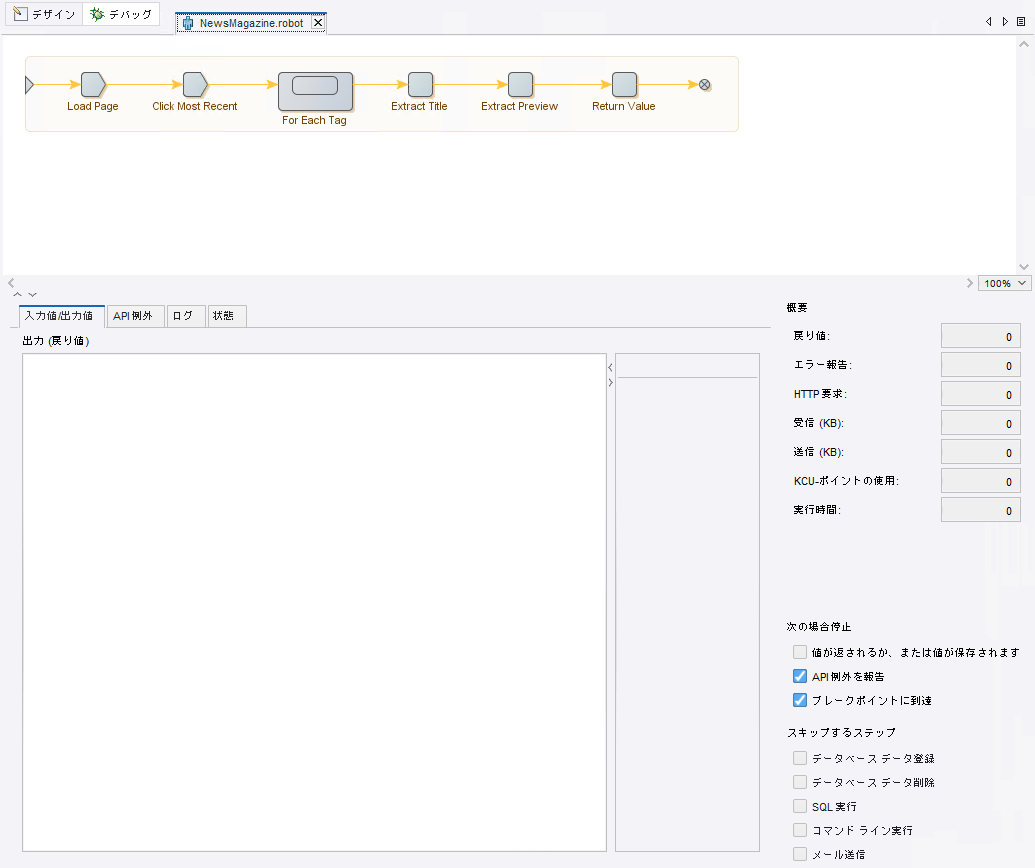The width and height of the screenshot is (1035, 868).
Task: Switch to デザイン mode
Action: pos(44,15)
